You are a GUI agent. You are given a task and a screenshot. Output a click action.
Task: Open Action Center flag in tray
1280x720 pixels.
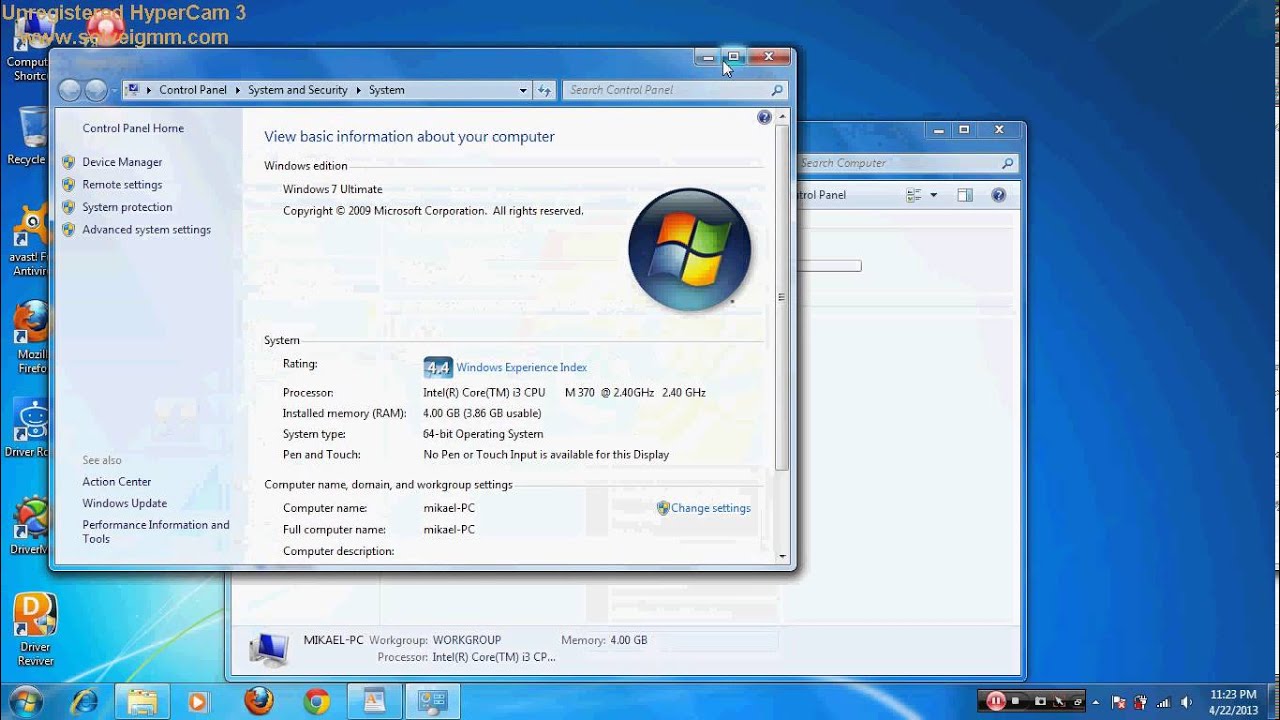tap(1119, 702)
